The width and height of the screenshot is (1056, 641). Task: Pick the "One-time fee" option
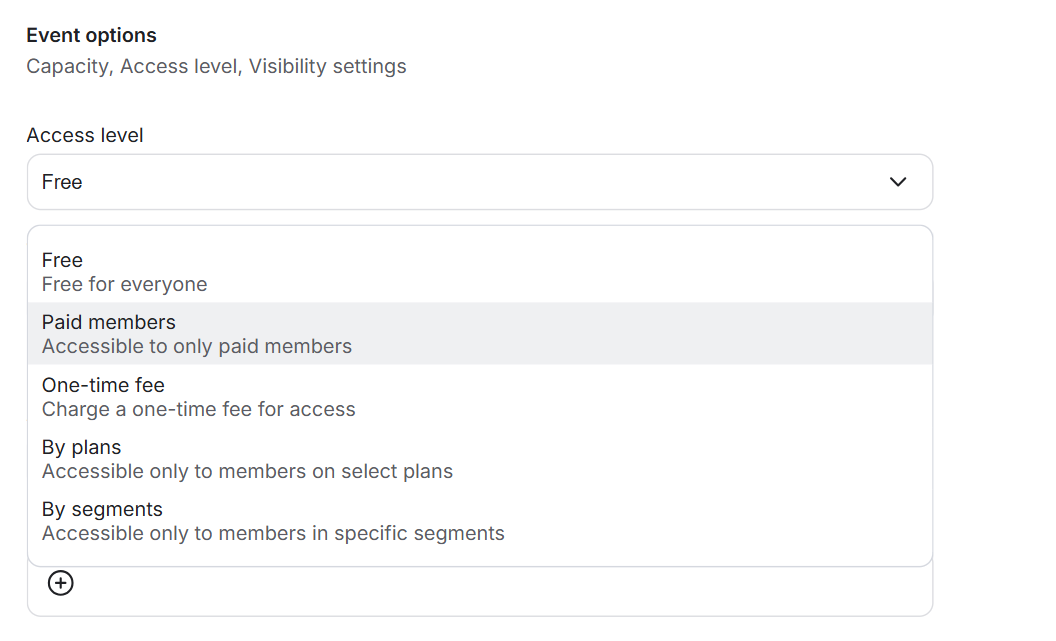pyautogui.click(x=103, y=385)
